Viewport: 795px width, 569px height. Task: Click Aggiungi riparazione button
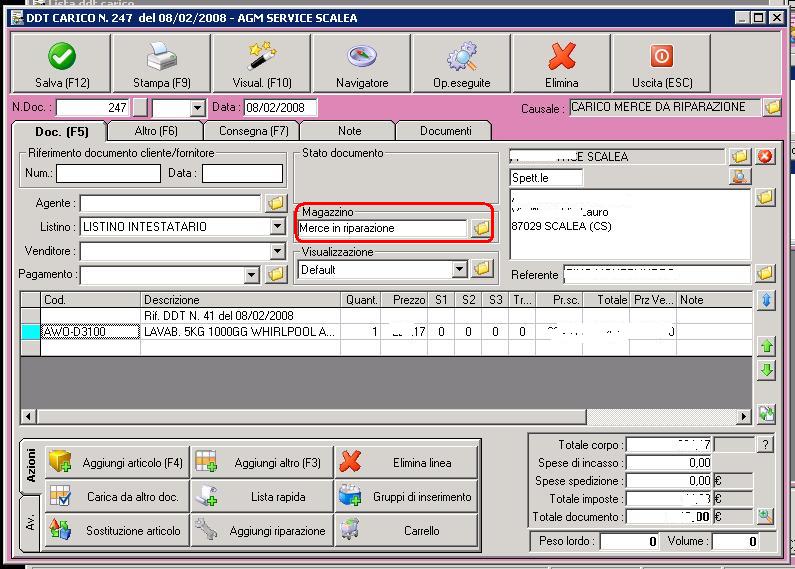click(262, 530)
